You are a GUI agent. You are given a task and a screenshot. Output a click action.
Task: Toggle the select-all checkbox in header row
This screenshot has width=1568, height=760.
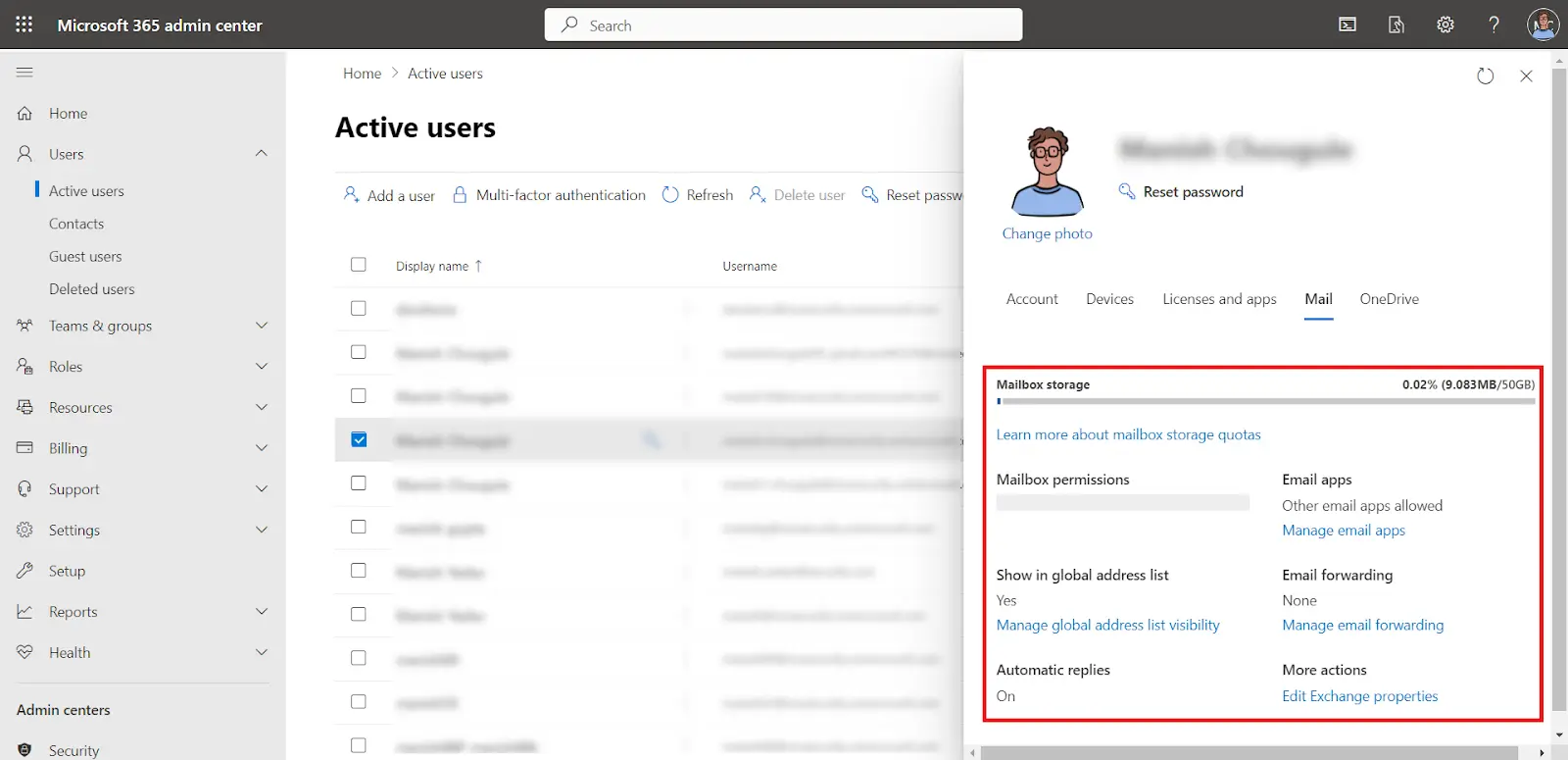[359, 265]
